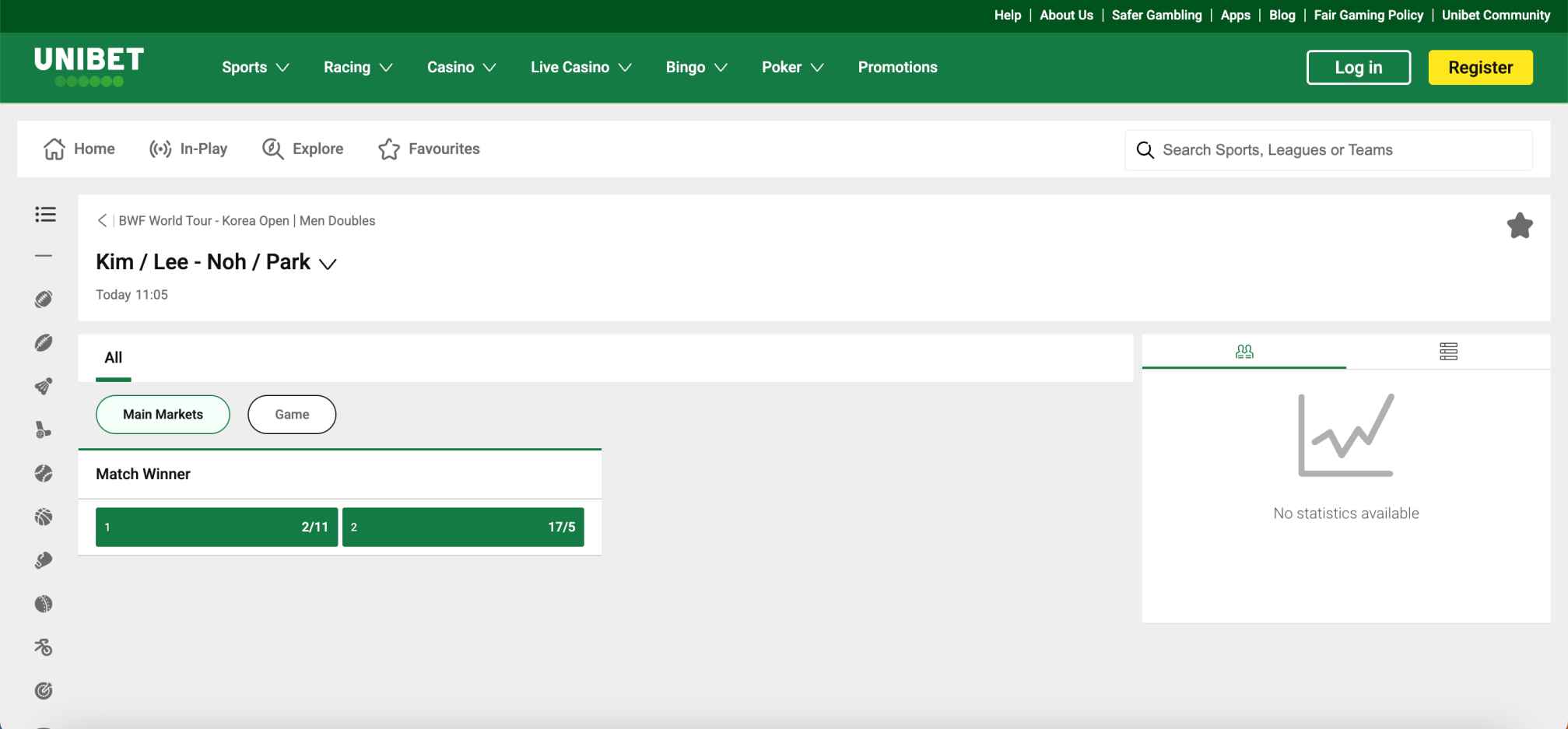Switch to the head-to-head statistics tab
Screen dimensions: 1568x729
click(1243, 352)
